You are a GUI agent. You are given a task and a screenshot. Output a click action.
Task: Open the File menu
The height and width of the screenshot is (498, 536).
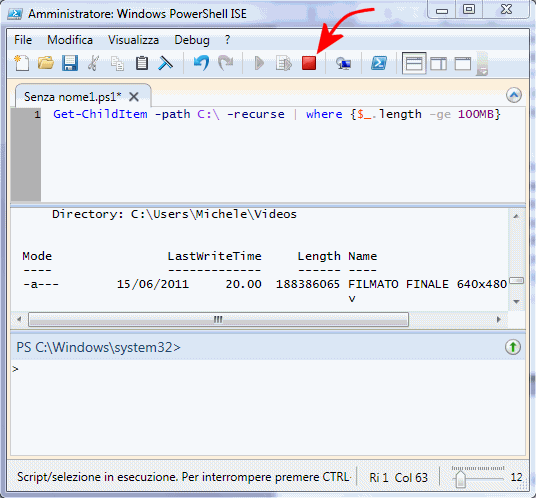coord(23,40)
